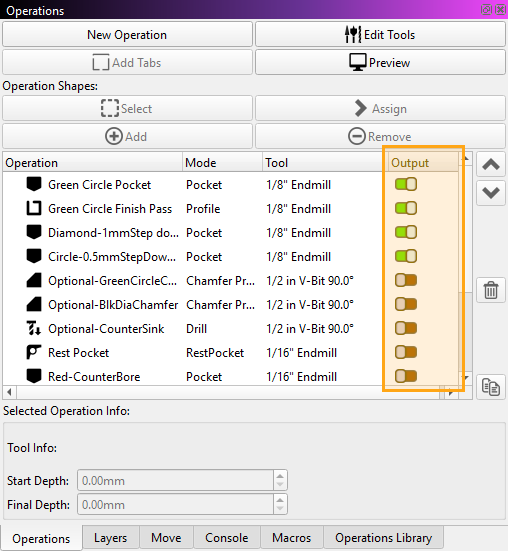Switch to the Layers tab
The width and height of the screenshot is (508, 551).
coord(111,538)
